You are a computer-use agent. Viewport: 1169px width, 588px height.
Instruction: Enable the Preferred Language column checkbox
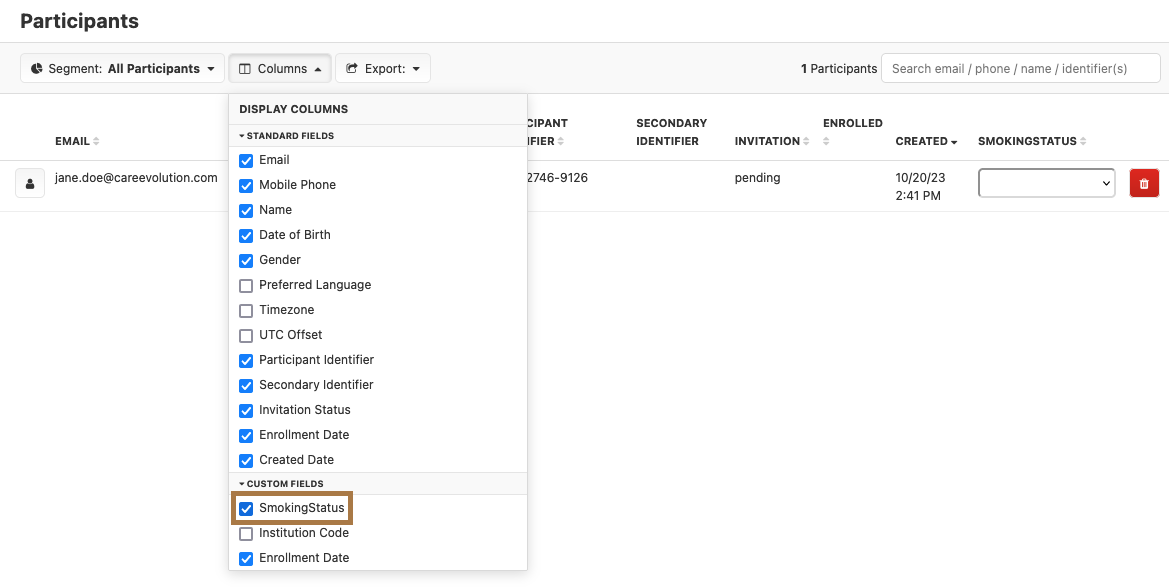[x=246, y=285]
